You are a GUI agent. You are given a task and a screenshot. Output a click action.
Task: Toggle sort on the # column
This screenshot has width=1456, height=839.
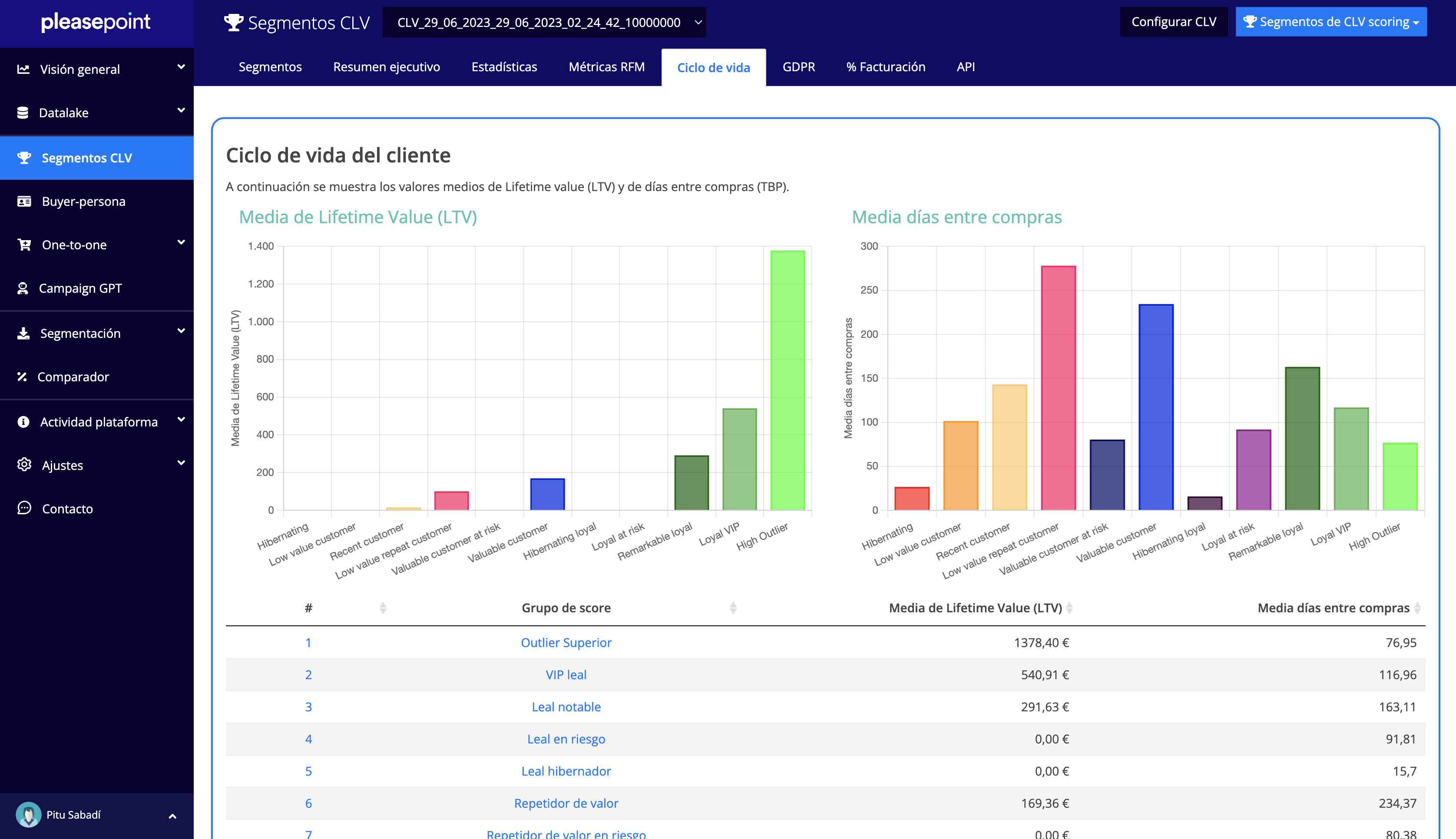click(383, 608)
